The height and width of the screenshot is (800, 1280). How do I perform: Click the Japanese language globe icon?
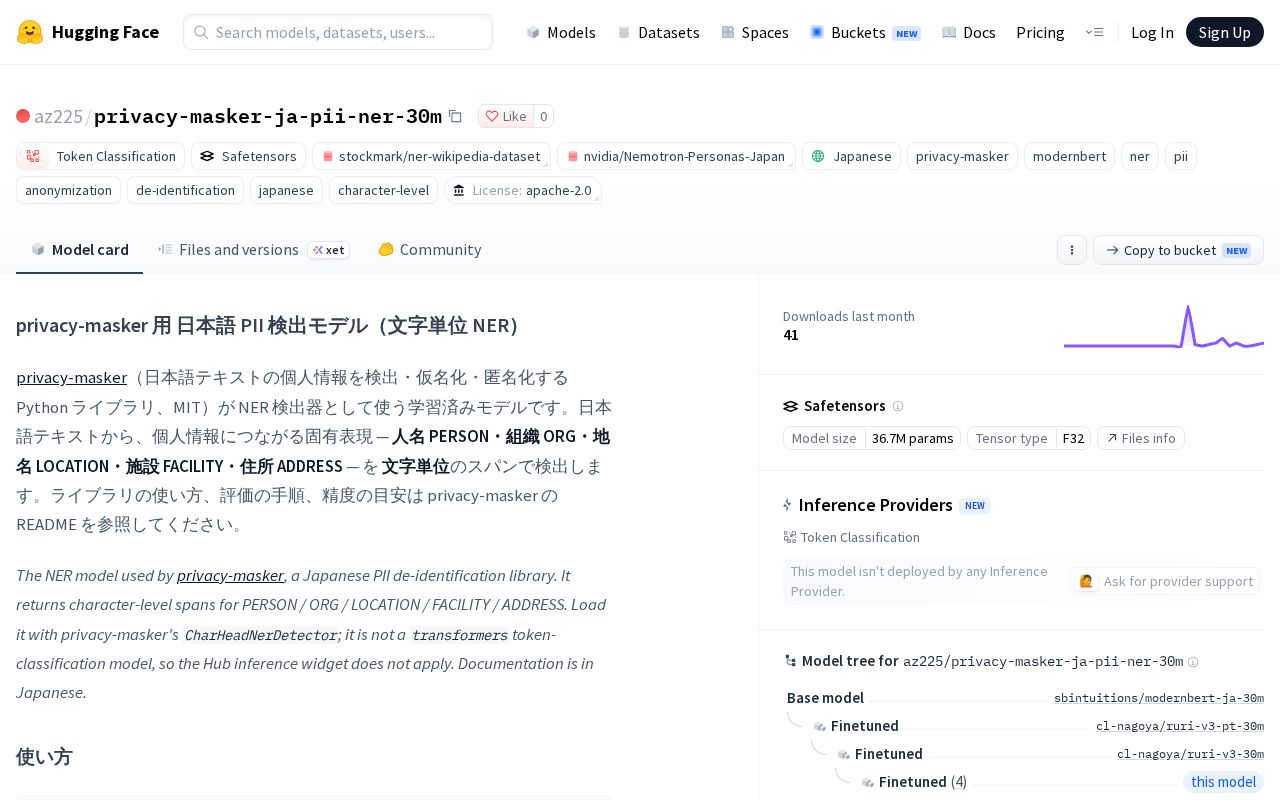(818, 156)
